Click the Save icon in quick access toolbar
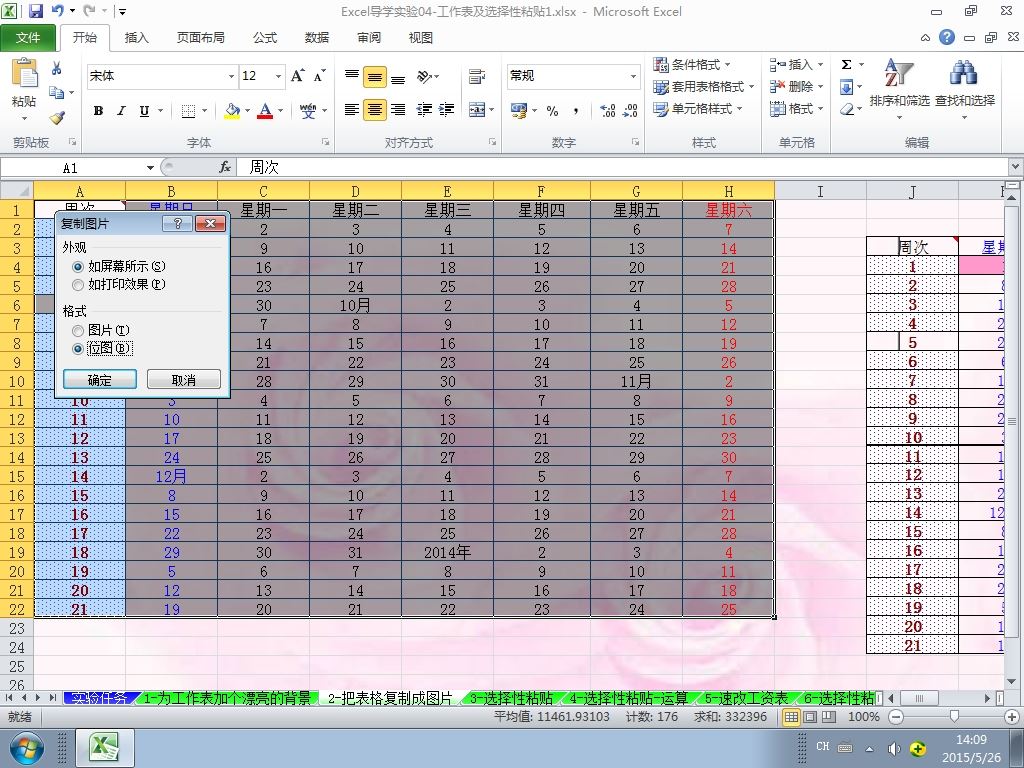This screenshot has height=768, width=1024. pos(35,11)
